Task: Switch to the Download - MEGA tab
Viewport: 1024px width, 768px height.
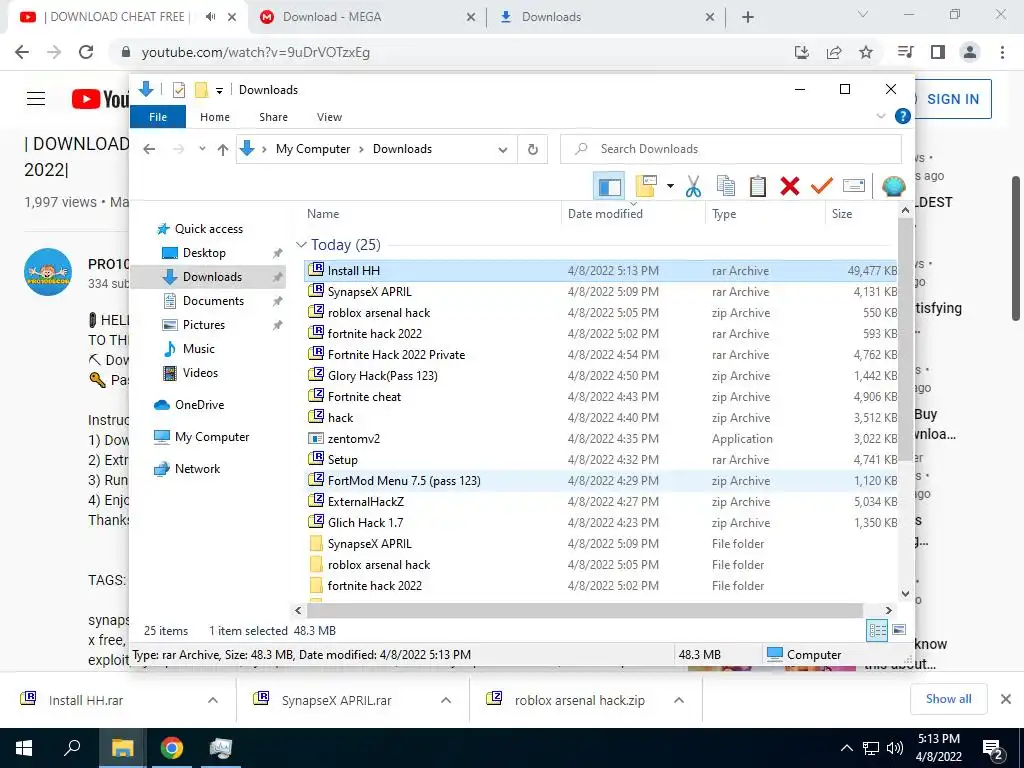Action: tap(367, 17)
